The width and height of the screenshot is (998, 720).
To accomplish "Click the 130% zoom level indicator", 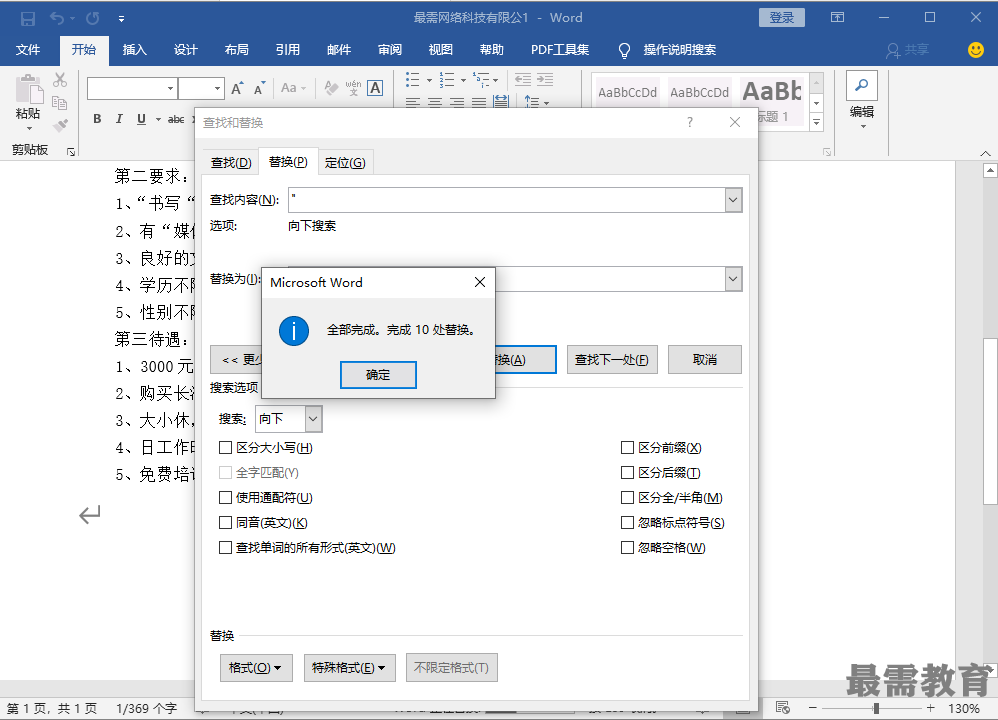I will (964, 708).
